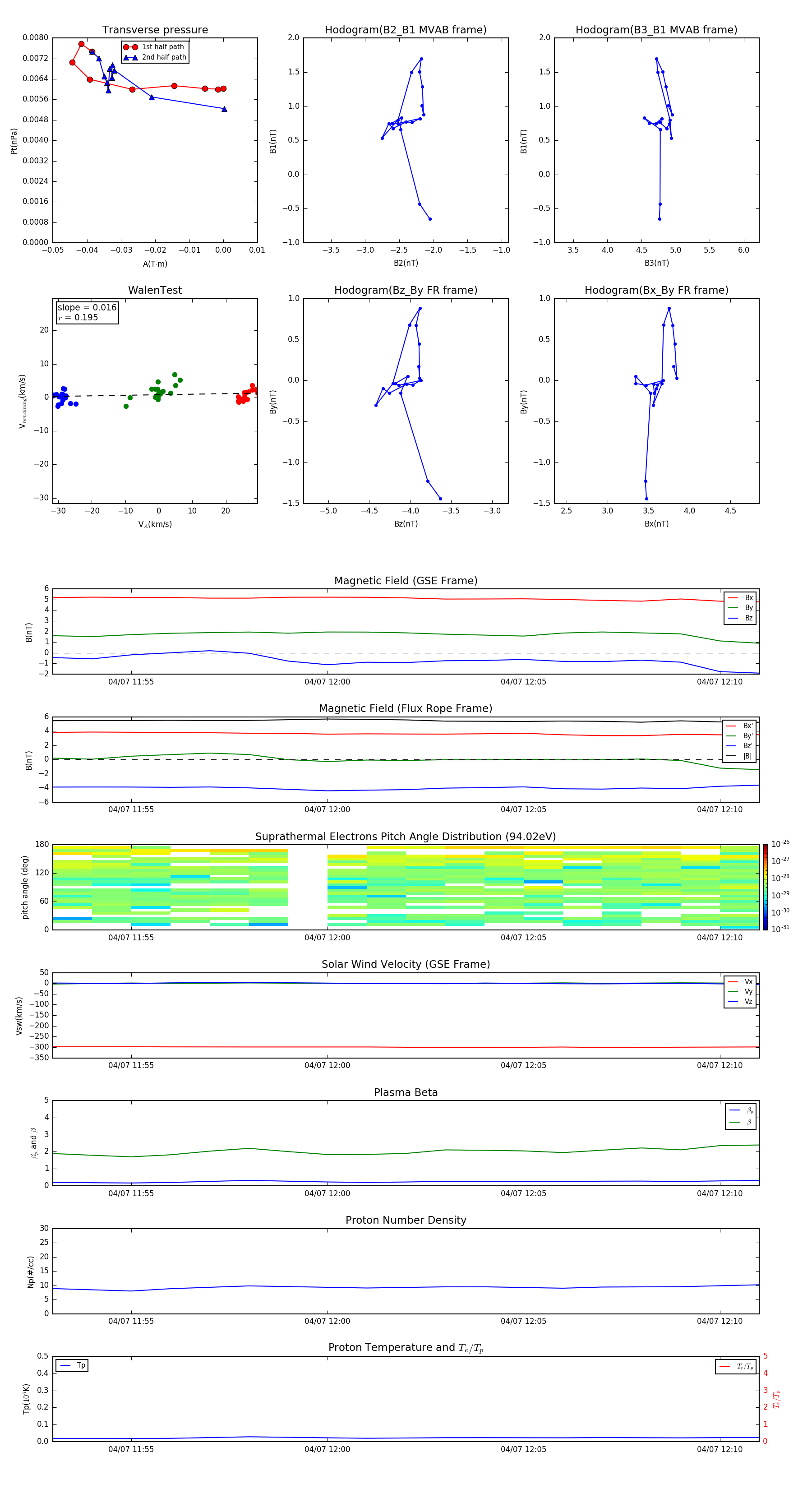Screen dimensions: 812x1489
Task: Select the "|B|" legend entry
Action: click(740, 756)
